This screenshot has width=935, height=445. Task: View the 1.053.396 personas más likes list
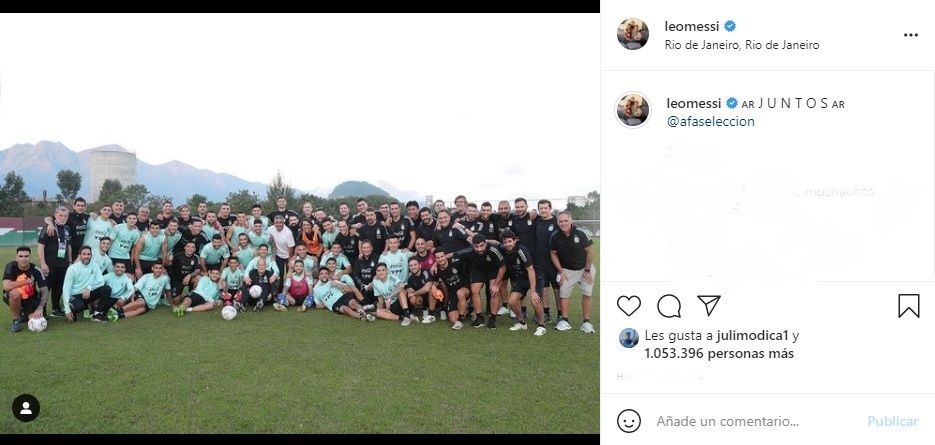coord(719,354)
